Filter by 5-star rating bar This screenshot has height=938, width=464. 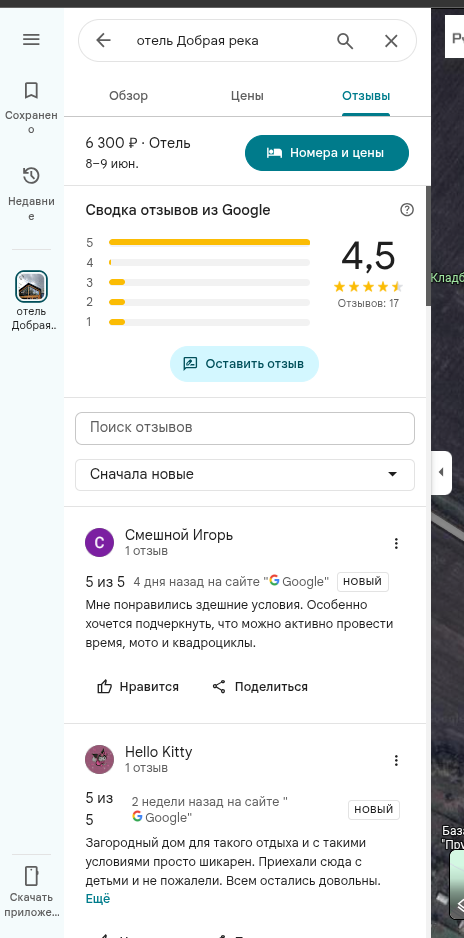[209, 242]
